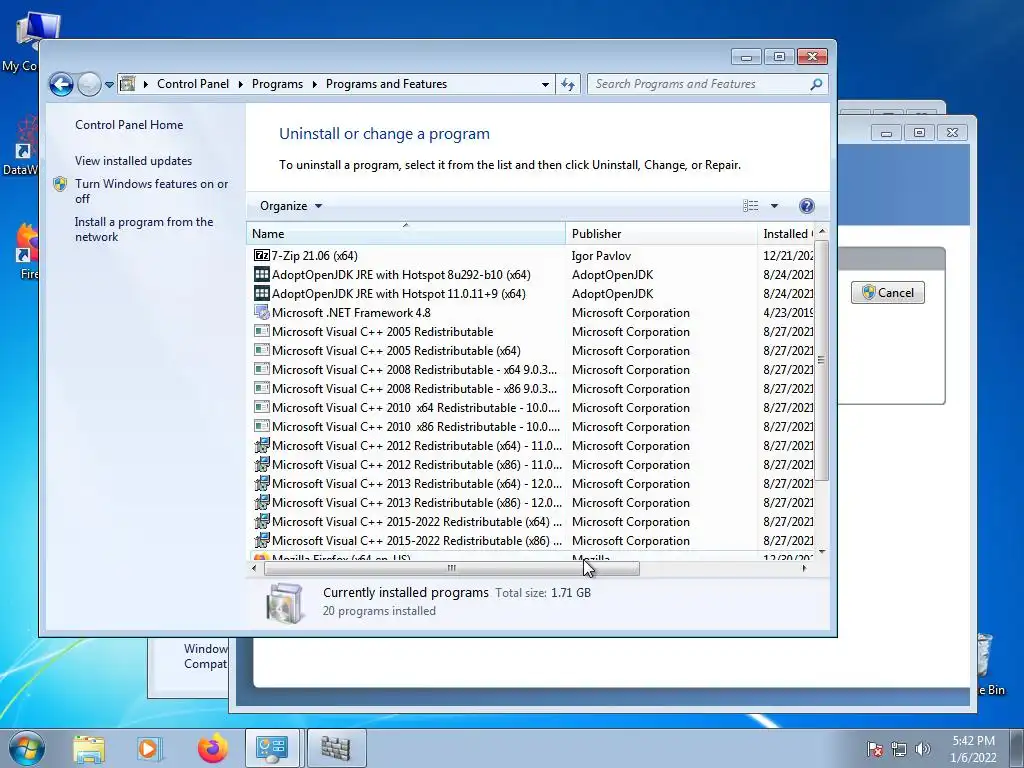
Task: Select Visual C++ 2012 (x86) 11.0 icon
Action: pos(261,465)
